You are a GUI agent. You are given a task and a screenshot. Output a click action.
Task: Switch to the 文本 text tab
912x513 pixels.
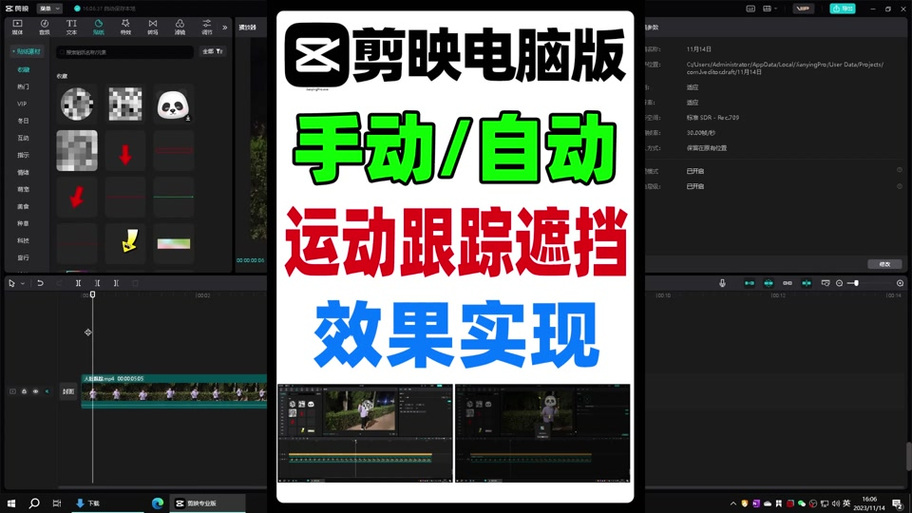[x=71, y=27]
